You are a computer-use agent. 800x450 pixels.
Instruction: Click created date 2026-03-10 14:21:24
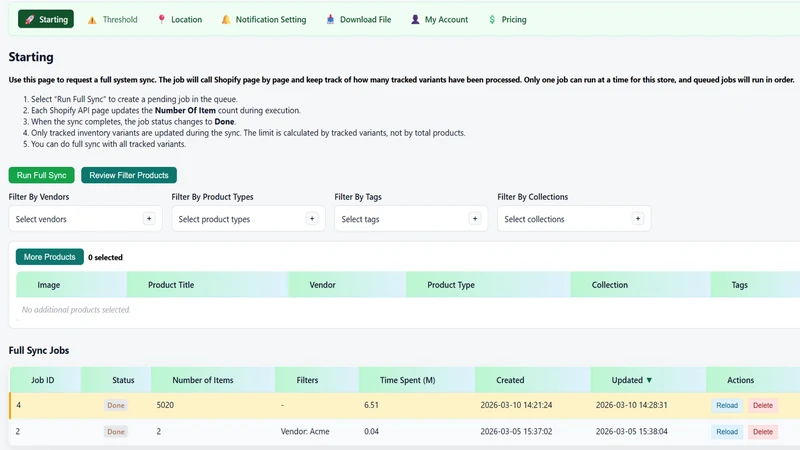pos(516,405)
